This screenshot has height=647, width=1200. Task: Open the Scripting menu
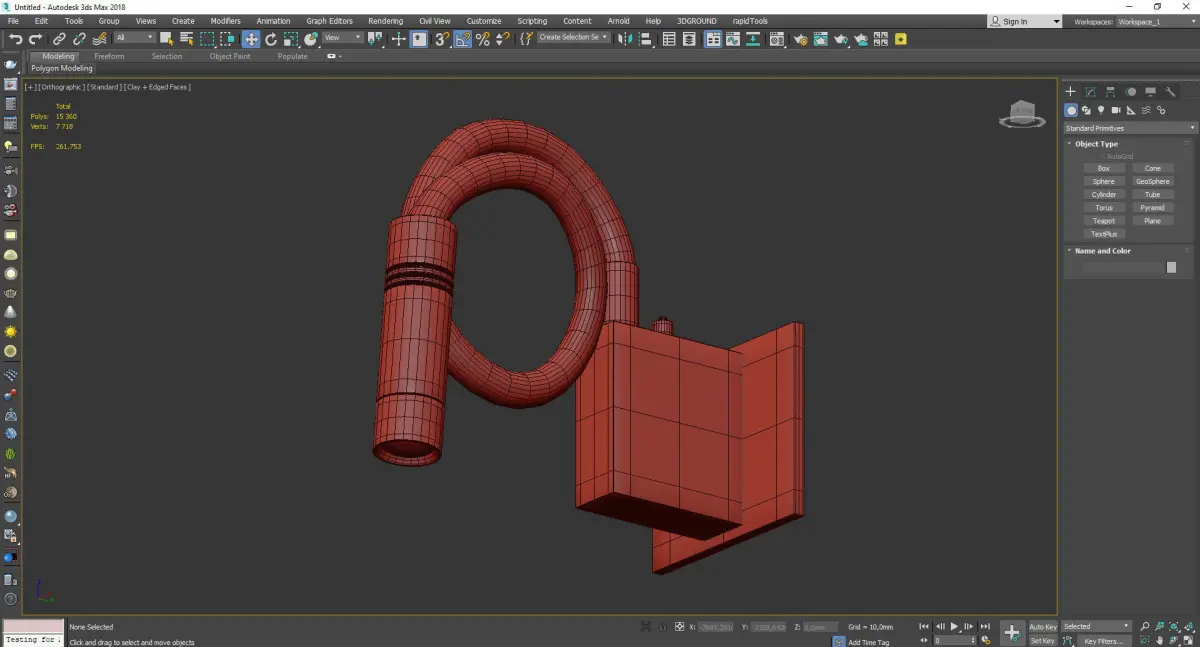point(532,21)
